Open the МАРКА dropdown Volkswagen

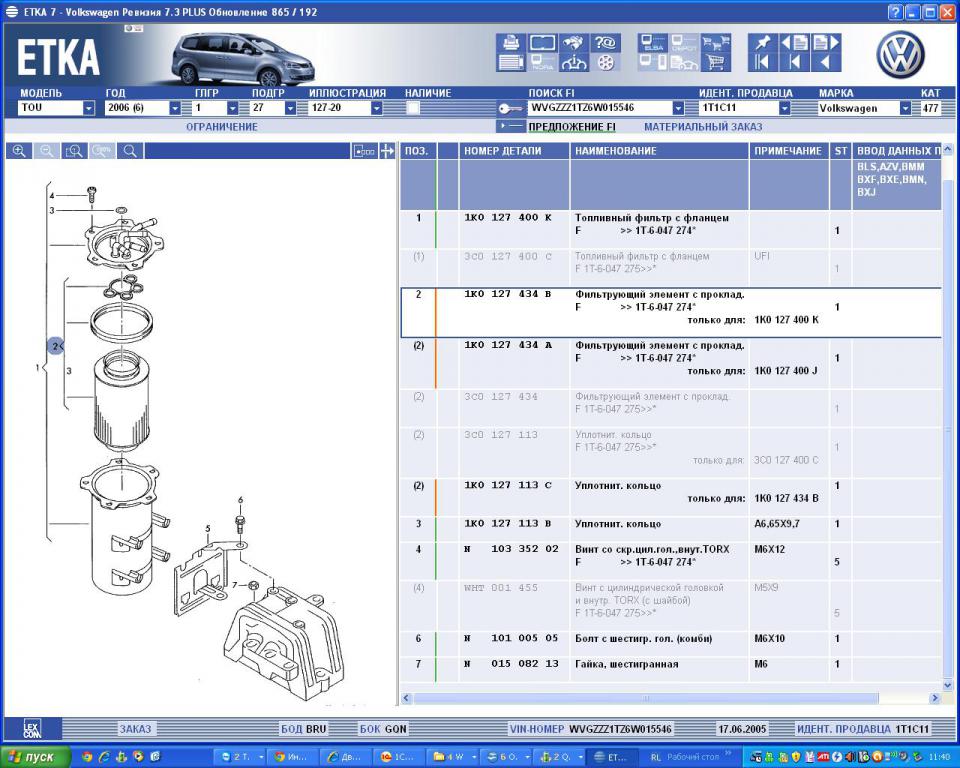click(905, 108)
